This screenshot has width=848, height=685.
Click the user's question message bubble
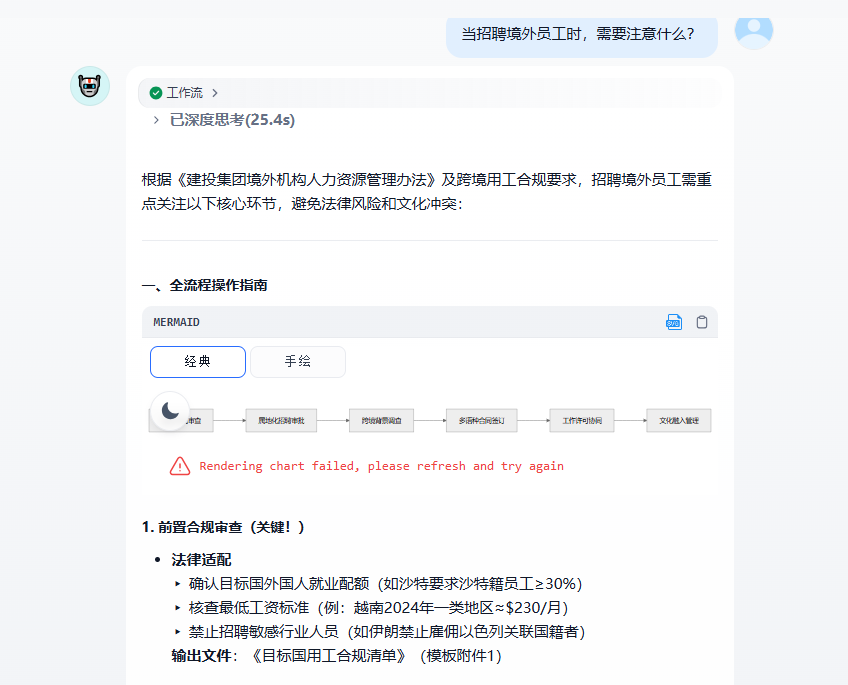click(580, 34)
